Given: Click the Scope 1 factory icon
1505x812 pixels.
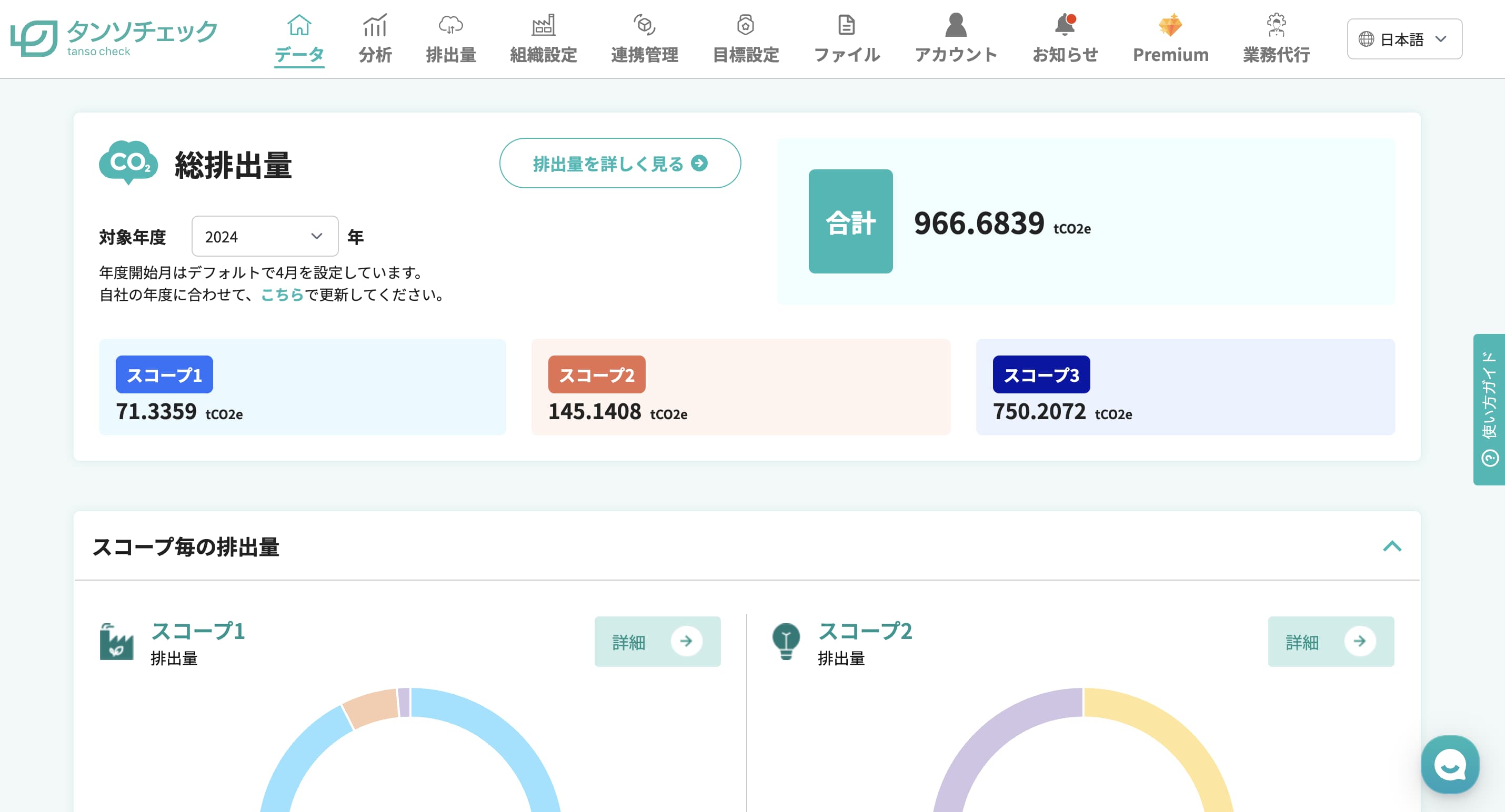Looking at the screenshot, I should tap(116, 642).
